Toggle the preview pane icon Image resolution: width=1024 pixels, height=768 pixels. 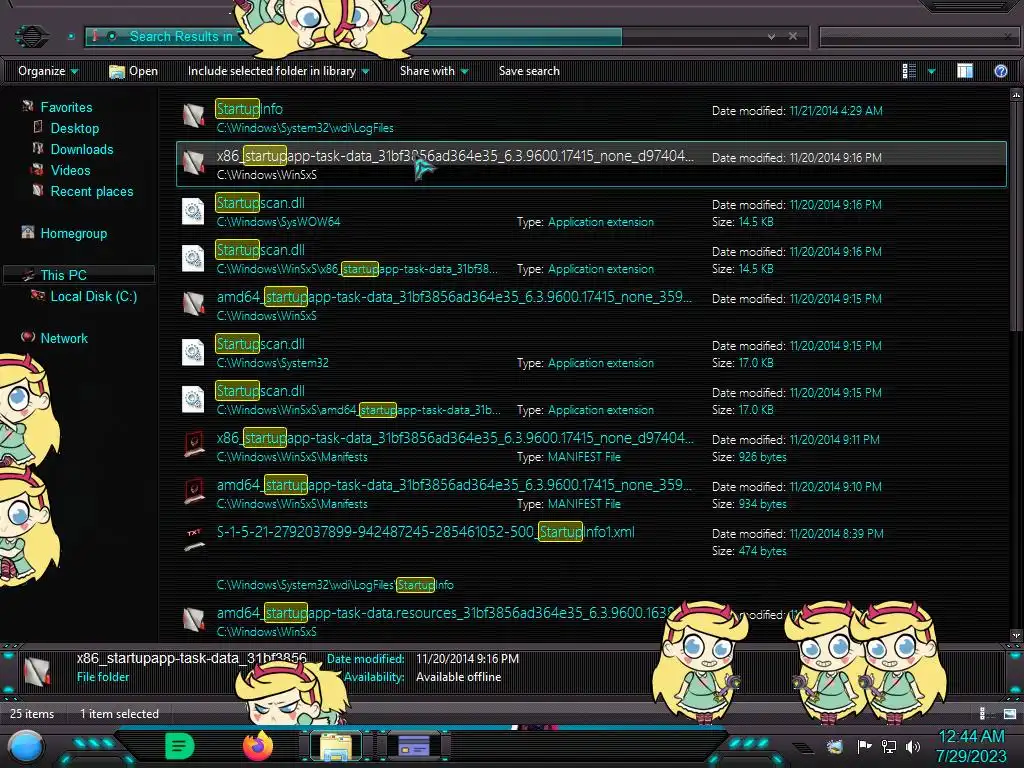tap(965, 71)
